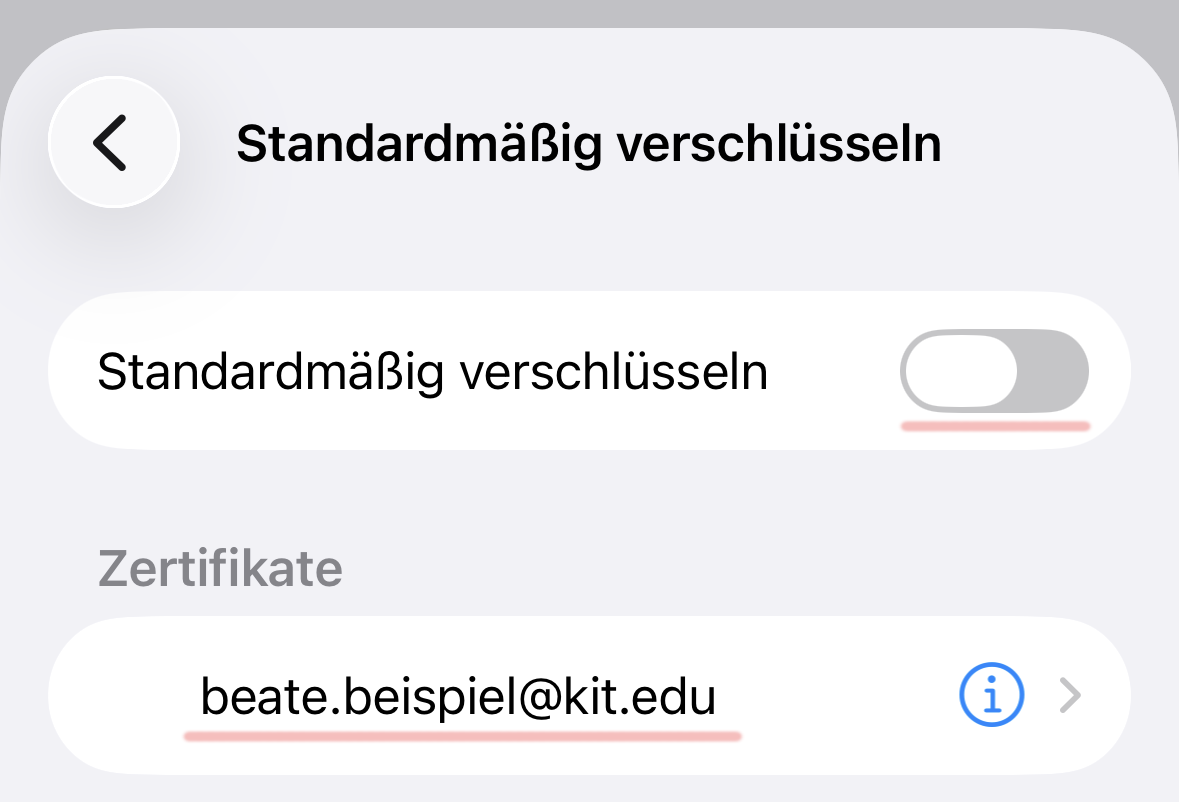Go back using the left arrow button

(113, 143)
